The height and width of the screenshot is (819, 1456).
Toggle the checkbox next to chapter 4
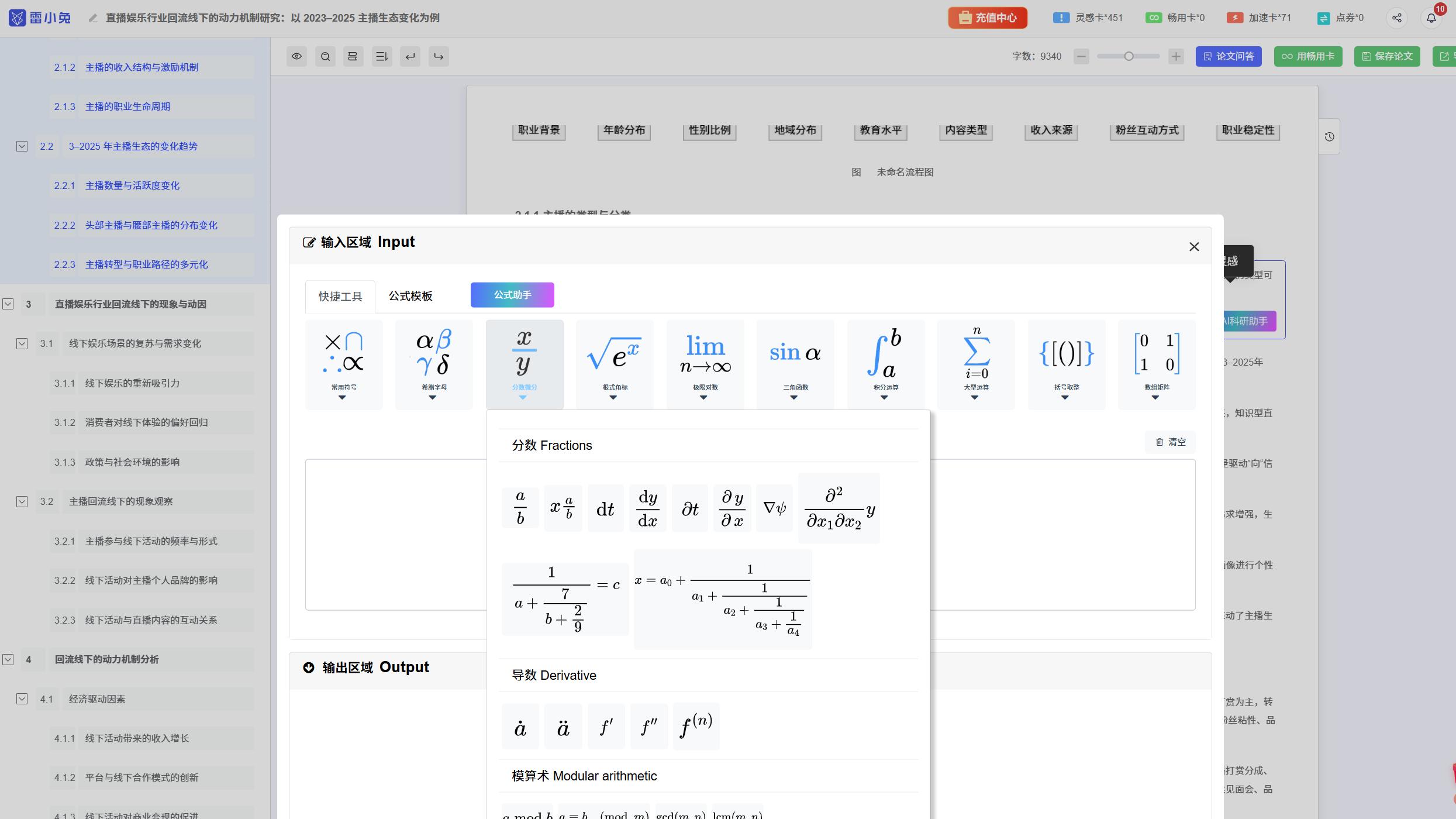pos(8,659)
